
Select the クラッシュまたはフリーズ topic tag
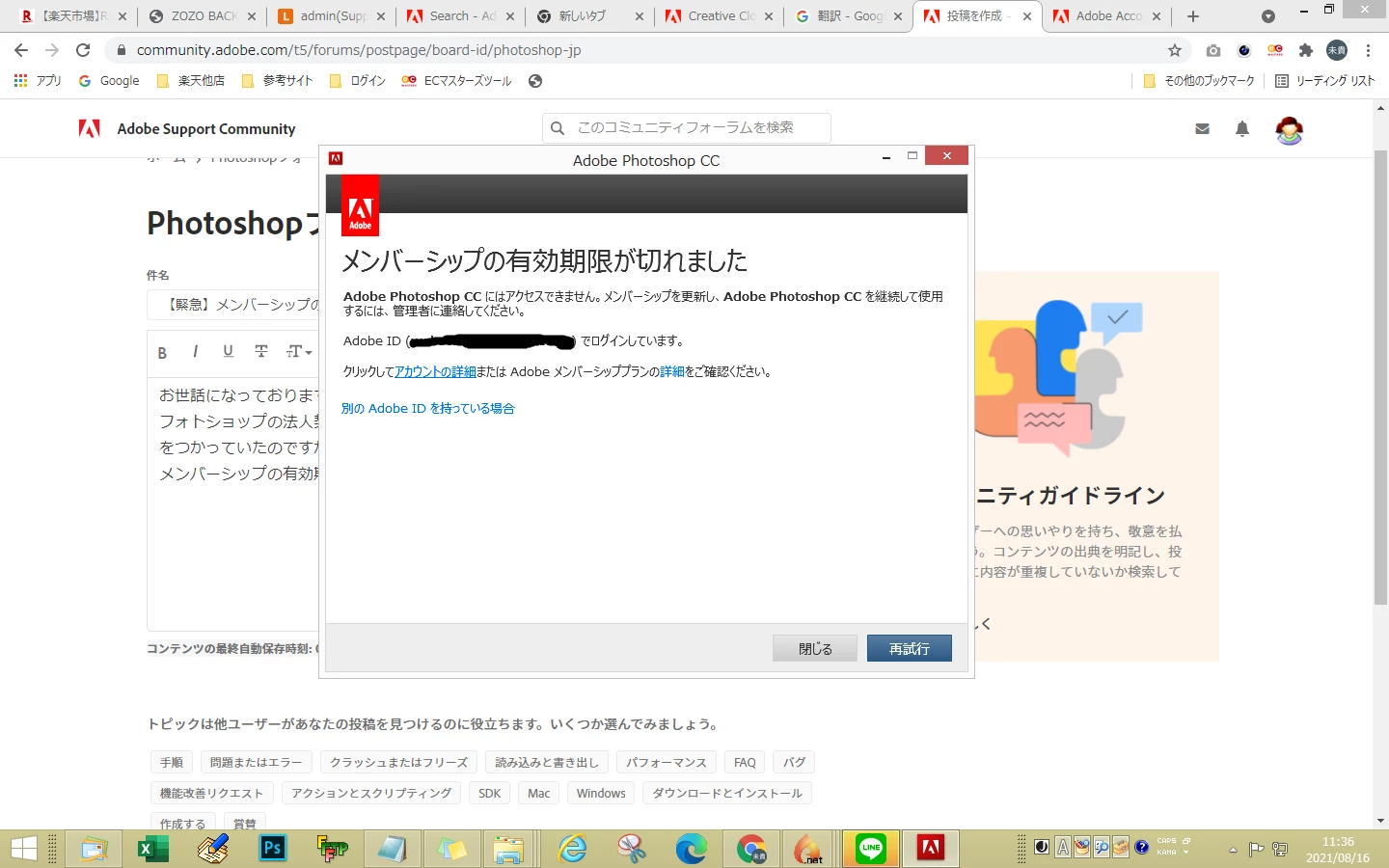pos(398,763)
